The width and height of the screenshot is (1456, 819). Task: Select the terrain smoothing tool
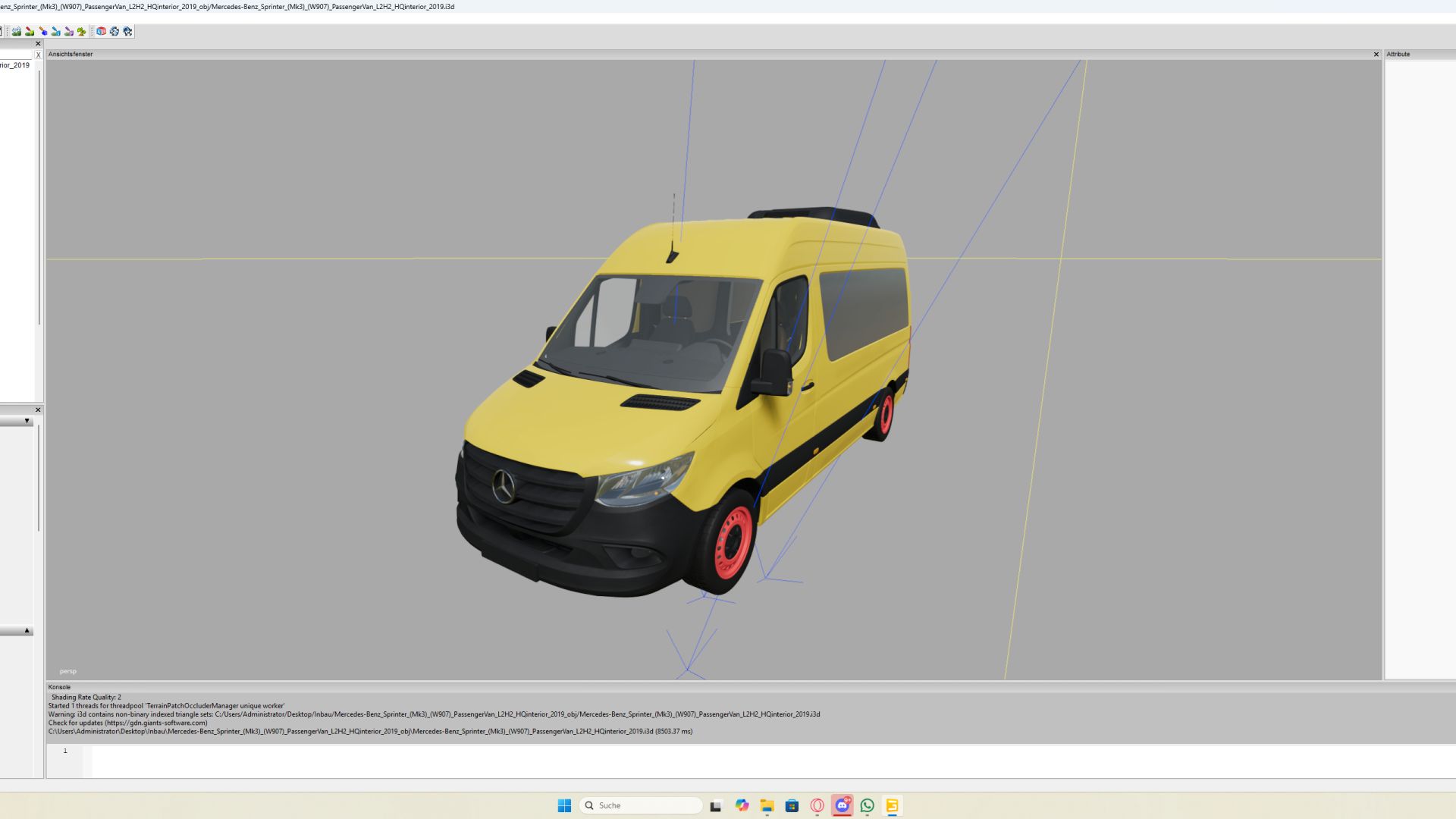pos(30,31)
